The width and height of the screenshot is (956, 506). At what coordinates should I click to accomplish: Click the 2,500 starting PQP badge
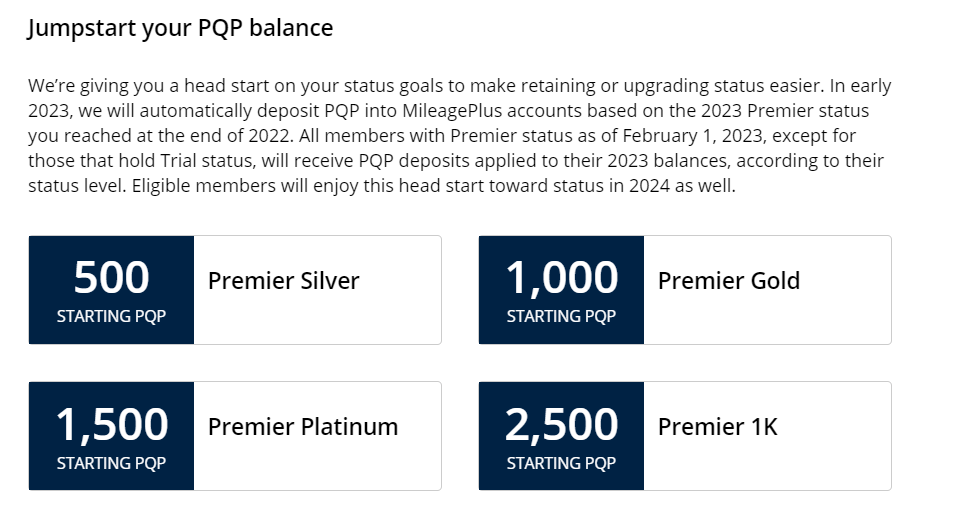562,436
